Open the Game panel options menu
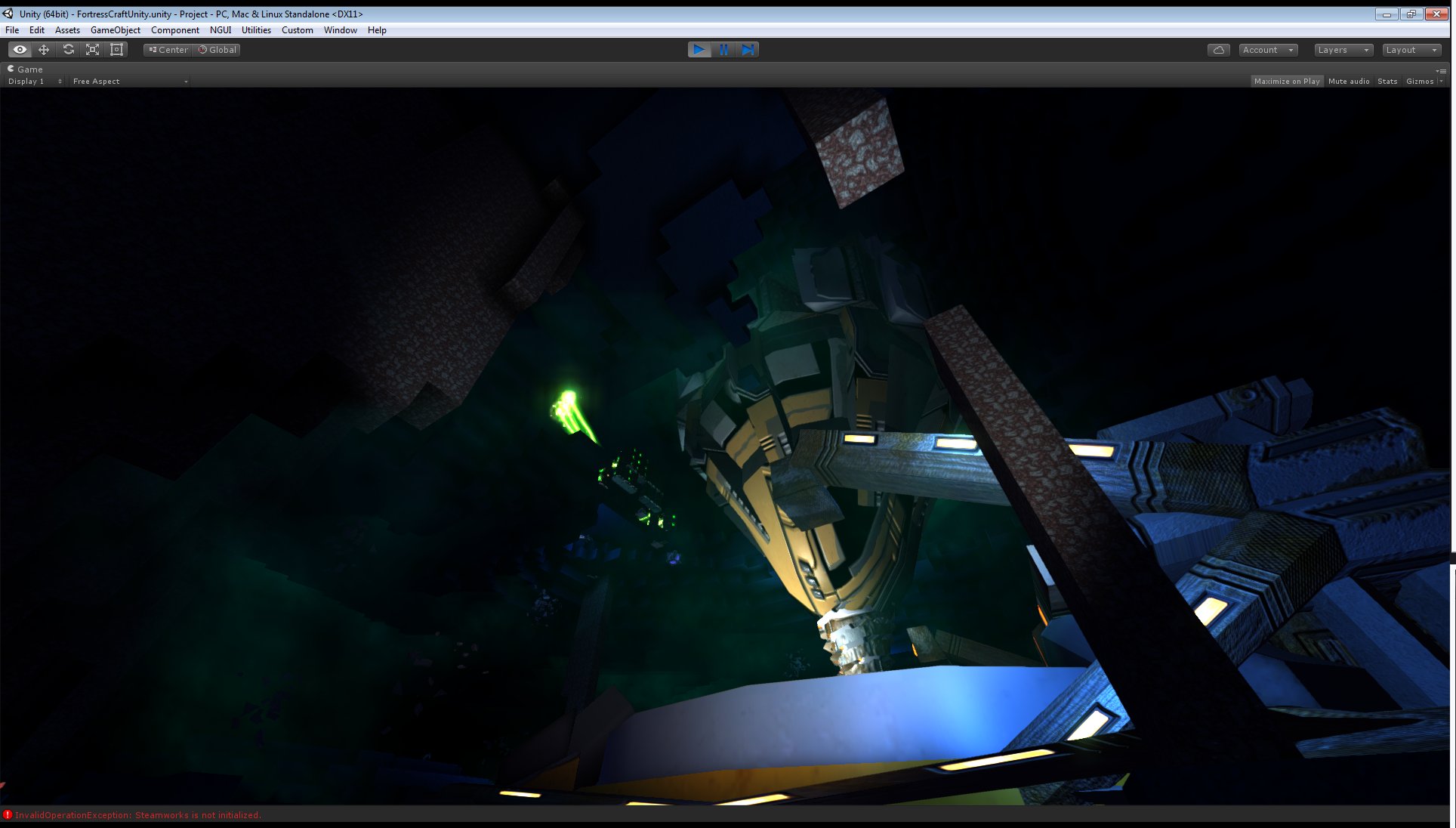The image size is (1456, 828). tap(1441, 70)
